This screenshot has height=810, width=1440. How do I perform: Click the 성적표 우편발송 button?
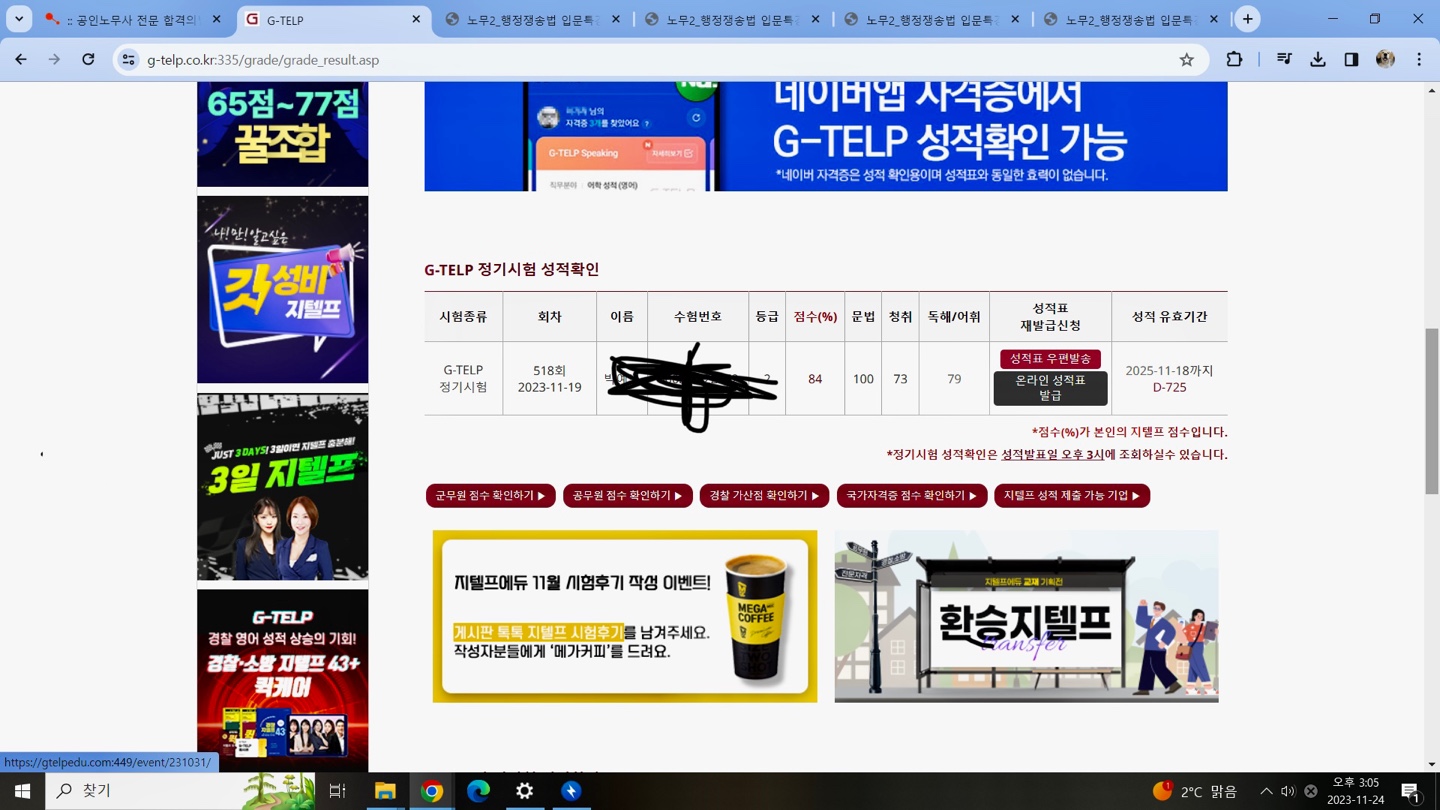point(1050,358)
